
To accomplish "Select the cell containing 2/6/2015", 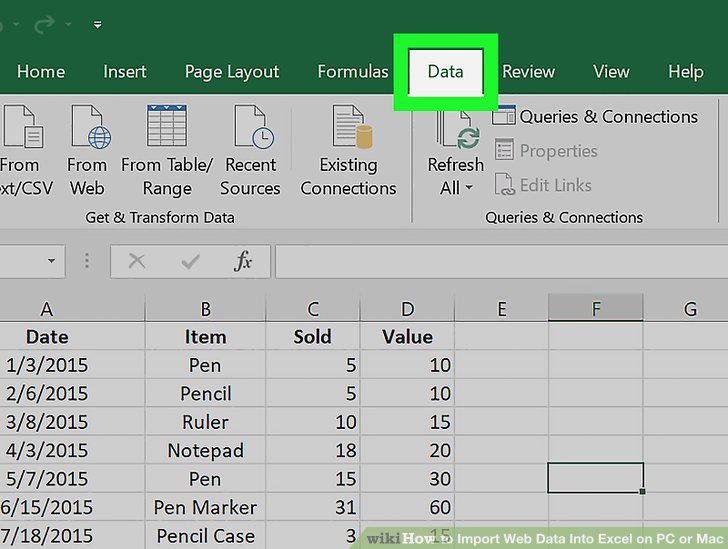I will coord(72,393).
